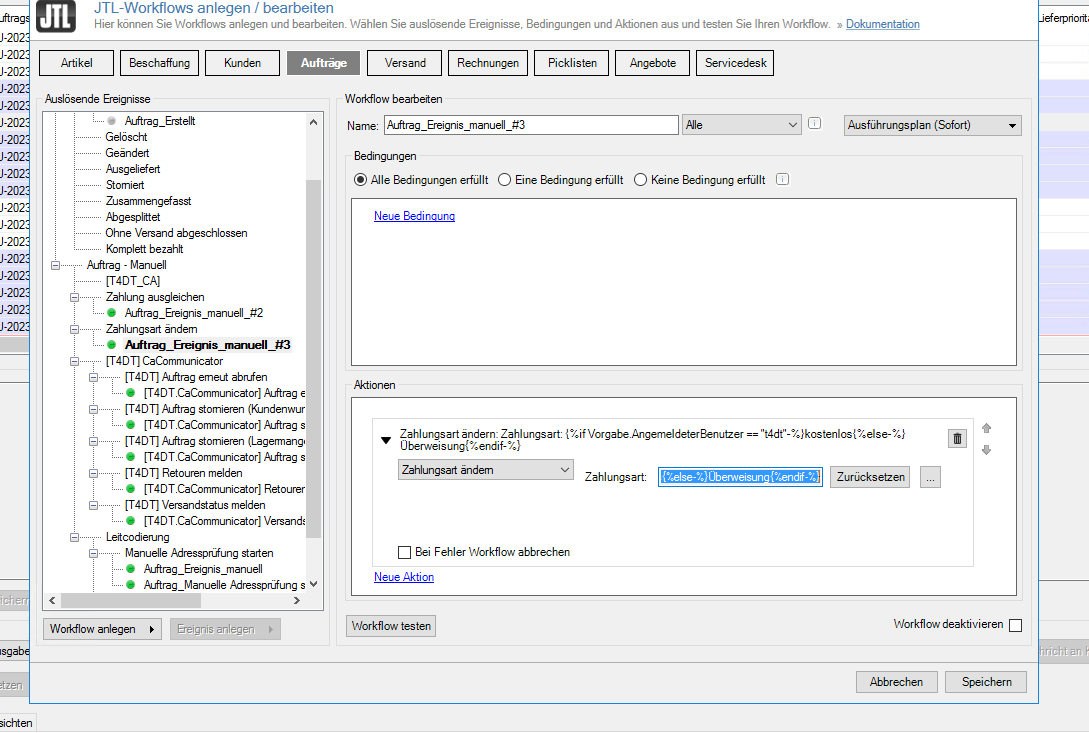
Task: Click the Neue Bedingung link
Action: point(415,216)
